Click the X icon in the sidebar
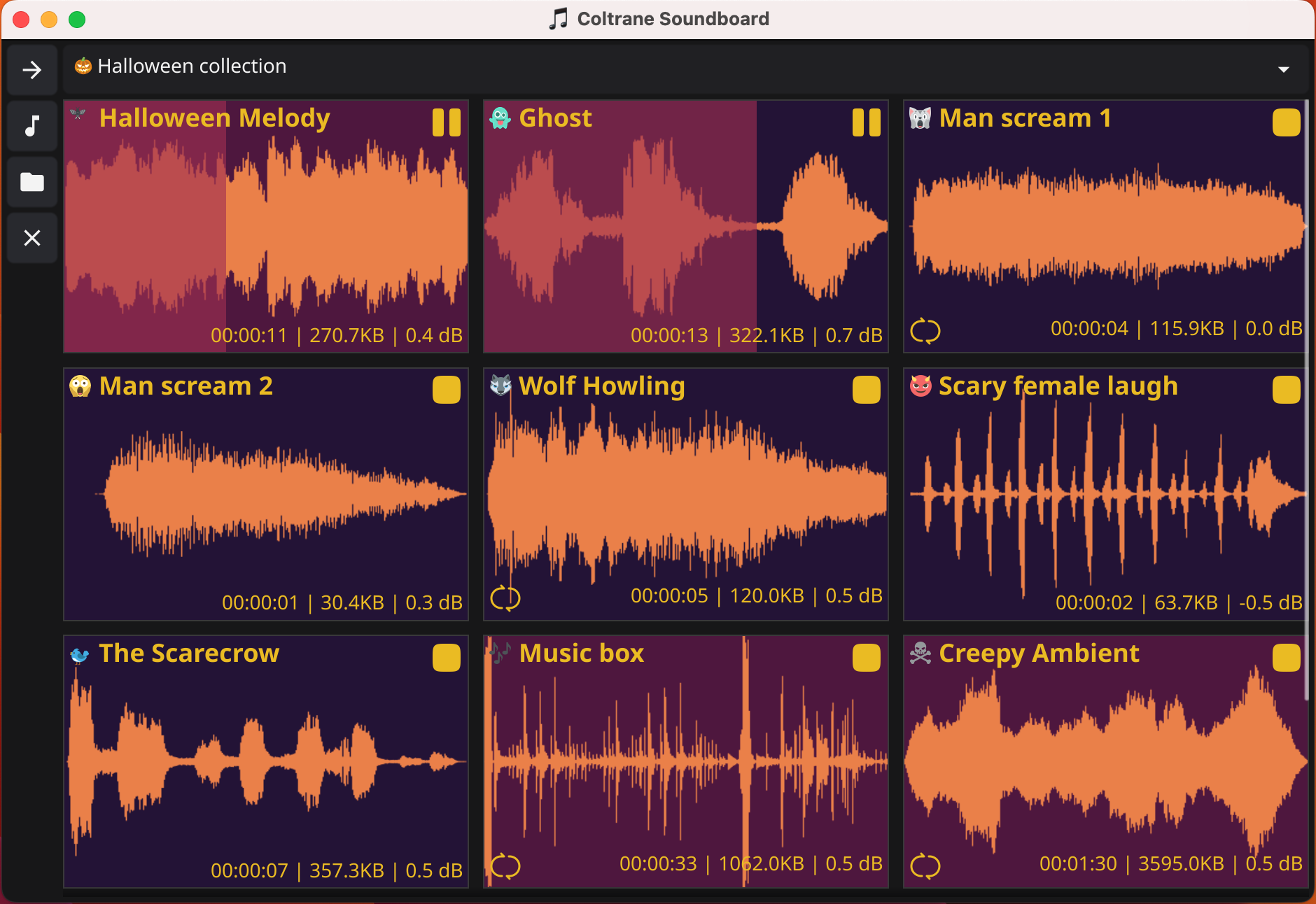This screenshot has height=904, width=1316. (32, 238)
